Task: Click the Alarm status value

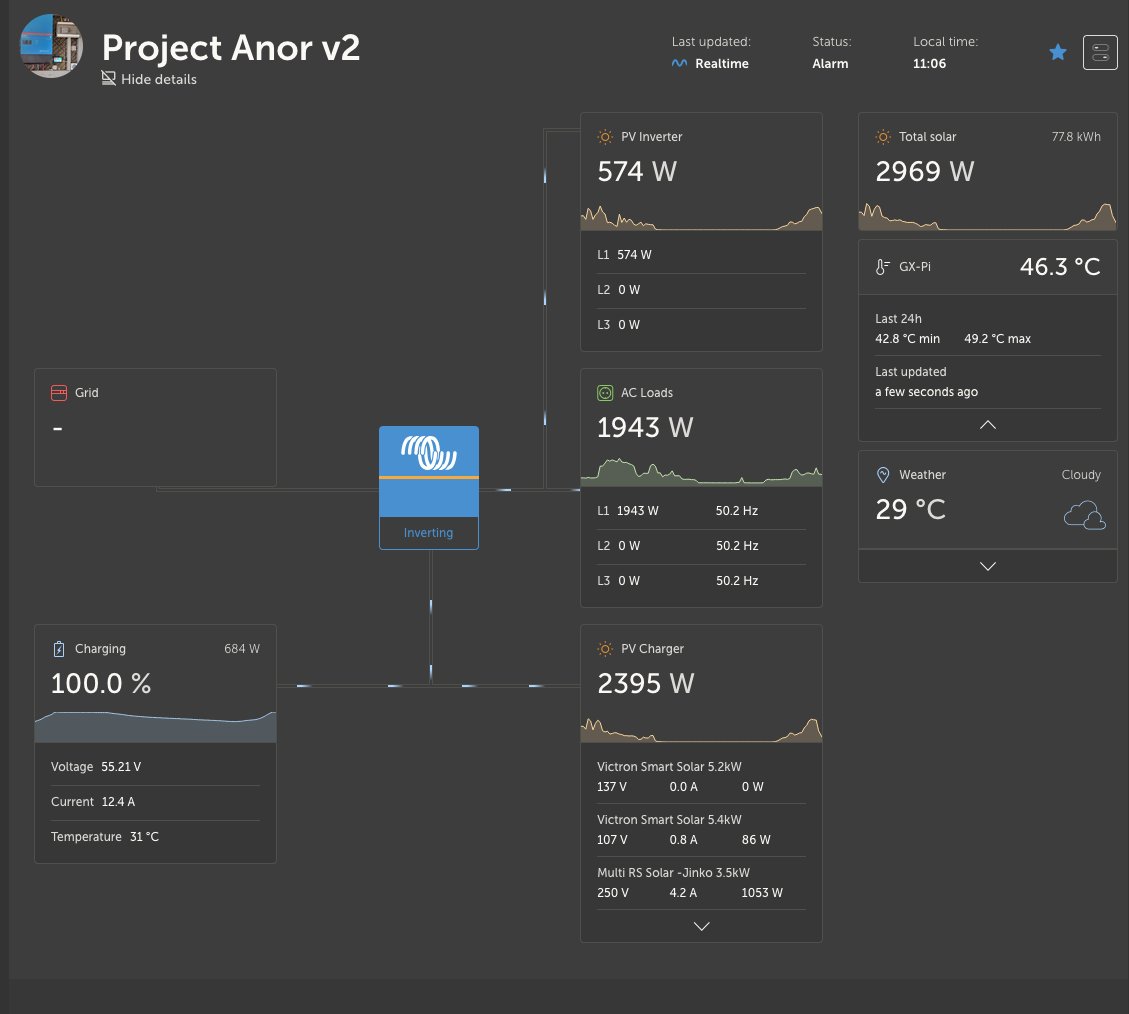Action: pyautogui.click(x=830, y=64)
